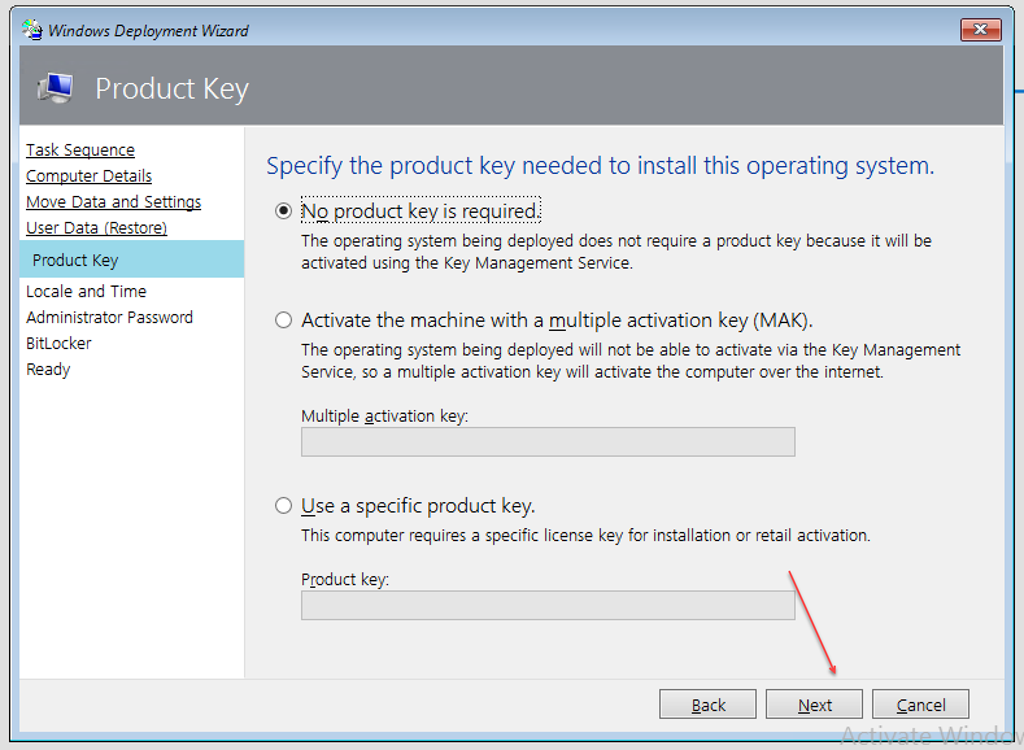This screenshot has width=1024, height=750.
Task: Choose Use a specific product key option
Action: click(x=284, y=506)
